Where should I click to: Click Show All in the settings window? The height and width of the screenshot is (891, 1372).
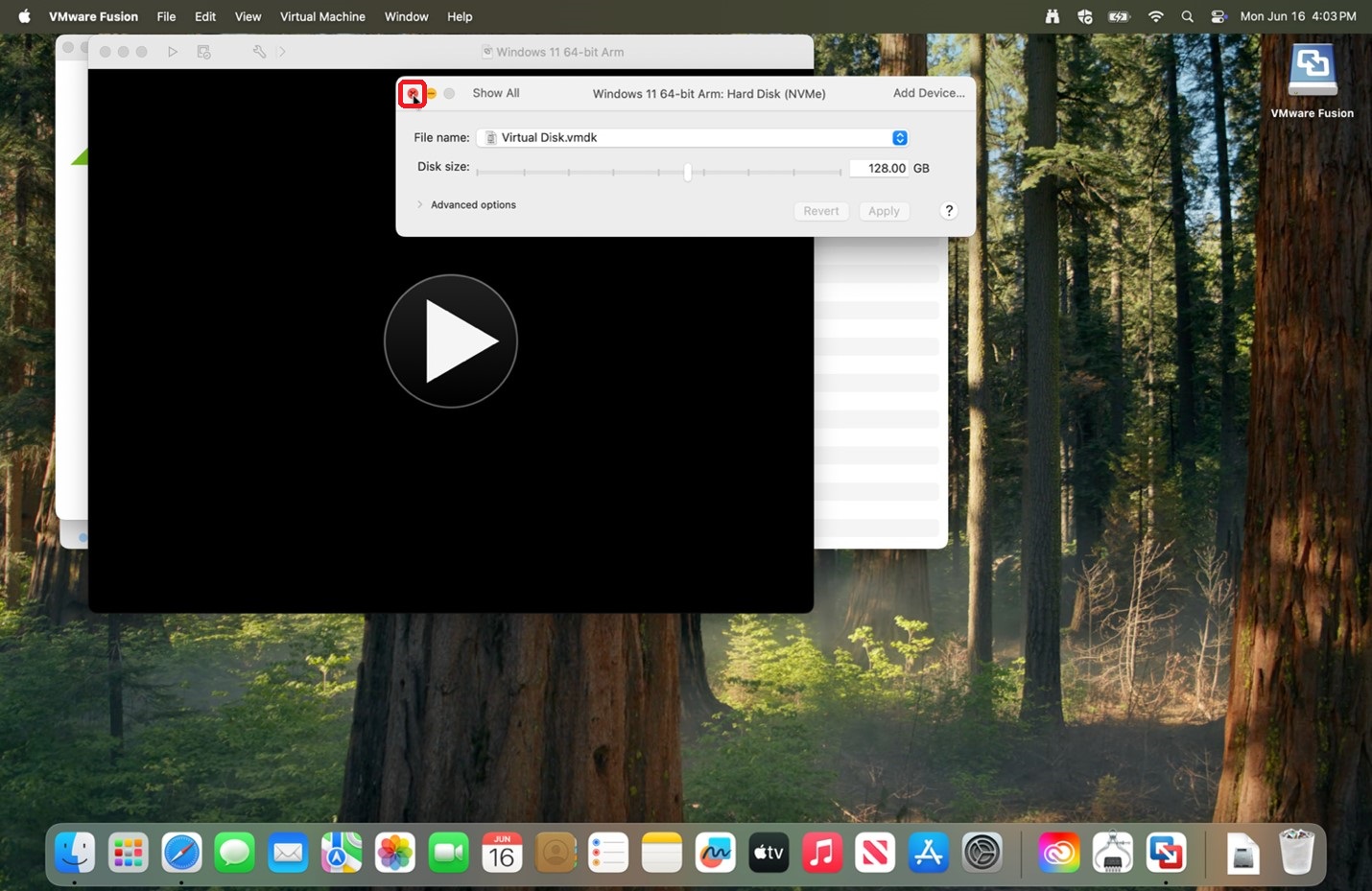[496, 93]
